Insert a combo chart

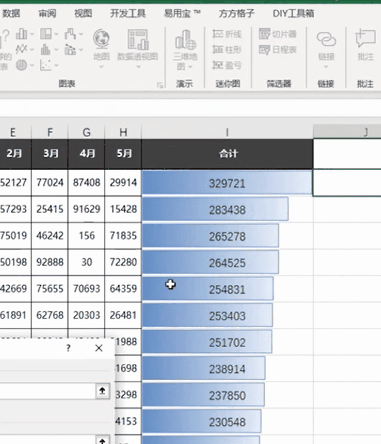[x=70, y=49]
